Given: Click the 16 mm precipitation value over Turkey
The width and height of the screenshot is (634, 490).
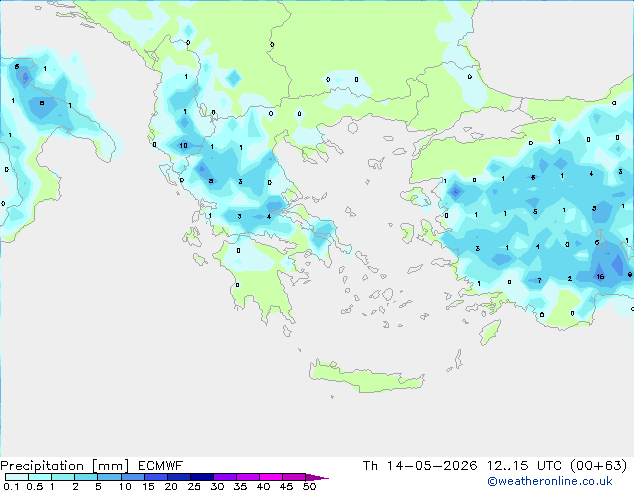Looking at the screenshot, I should coord(600,277).
